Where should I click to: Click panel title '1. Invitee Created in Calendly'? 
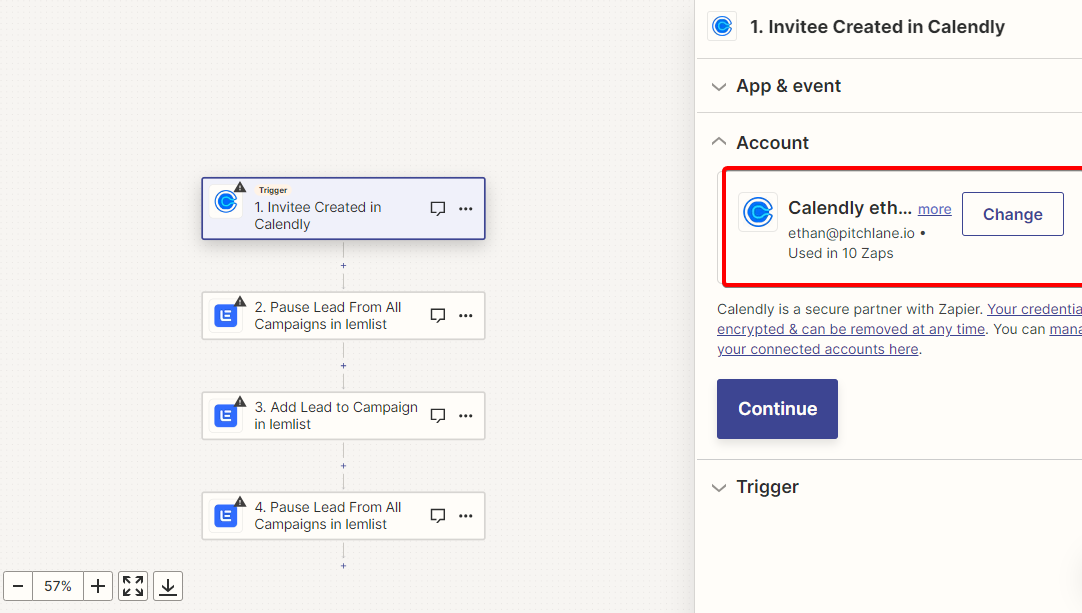pyautogui.click(x=877, y=27)
